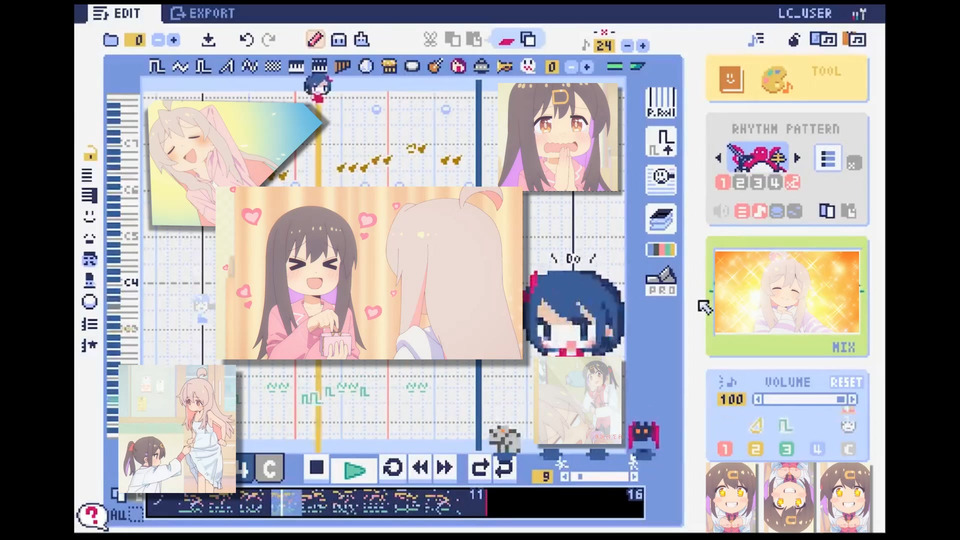Click the color stripes swatch
The image size is (960, 540).
(x=661, y=249)
